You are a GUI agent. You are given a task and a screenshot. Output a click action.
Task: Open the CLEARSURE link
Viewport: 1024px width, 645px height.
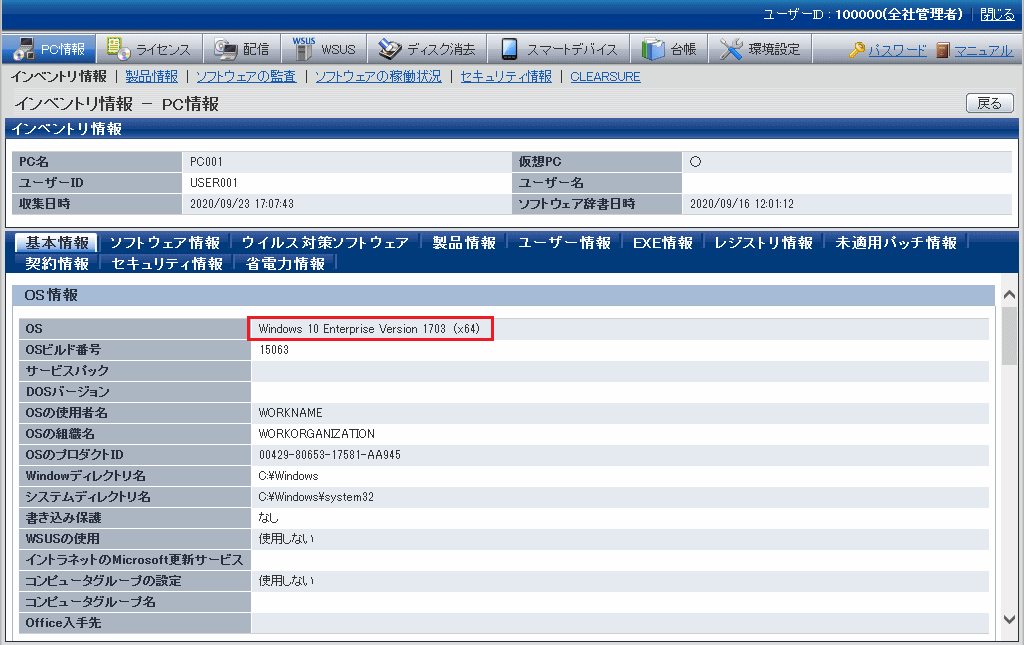[605, 76]
